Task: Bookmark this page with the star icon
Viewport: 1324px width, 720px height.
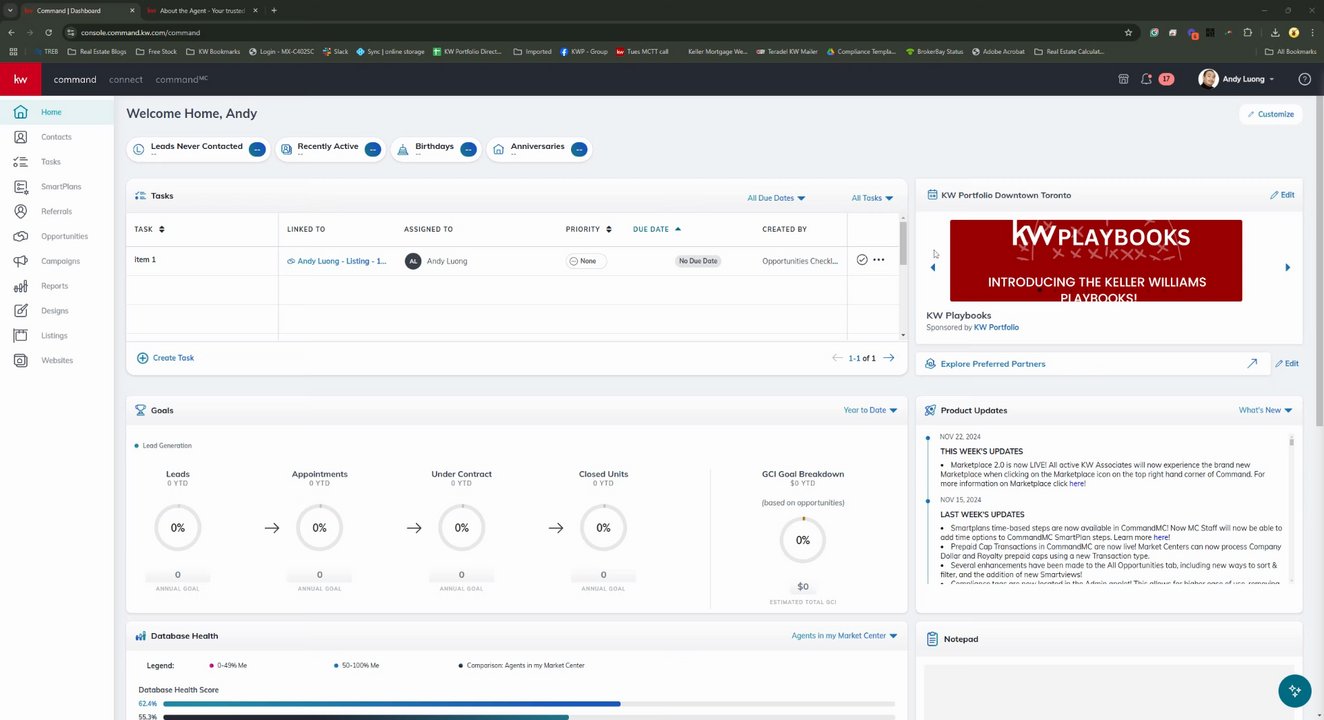Action: point(1128,32)
